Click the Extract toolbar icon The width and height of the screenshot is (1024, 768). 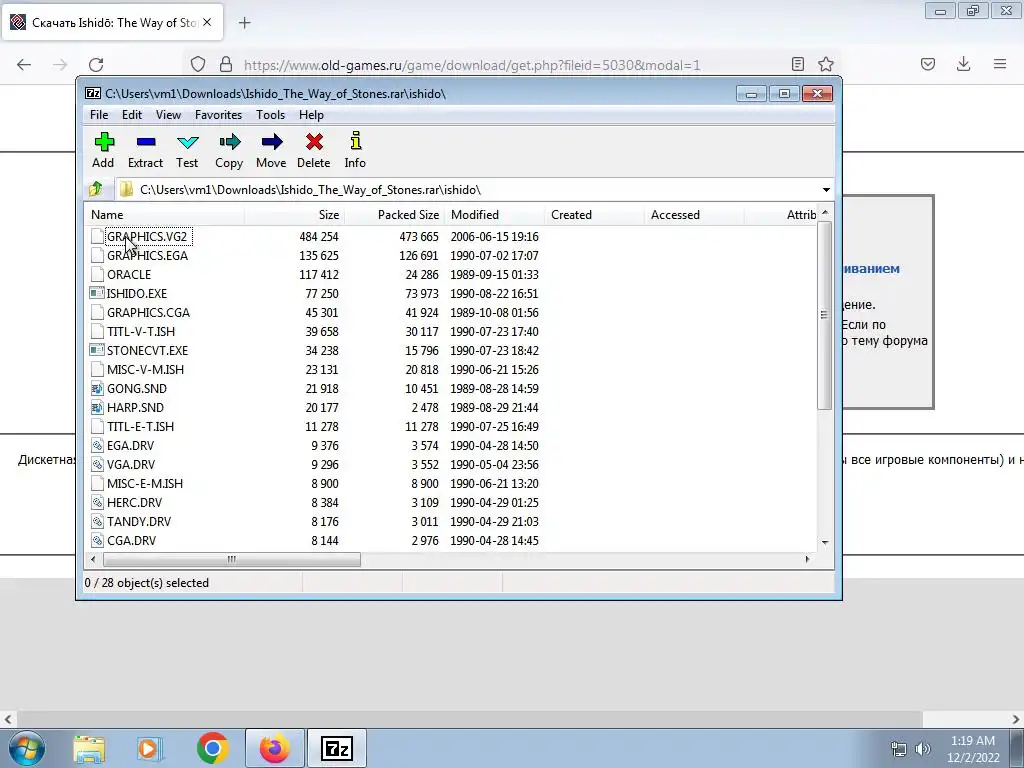pos(145,150)
